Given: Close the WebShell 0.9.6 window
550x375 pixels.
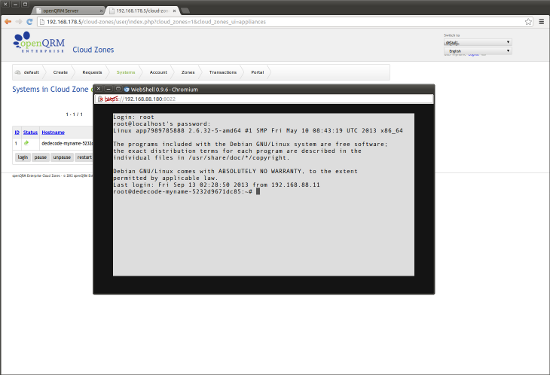Looking at the screenshot, I should click(x=99, y=89).
